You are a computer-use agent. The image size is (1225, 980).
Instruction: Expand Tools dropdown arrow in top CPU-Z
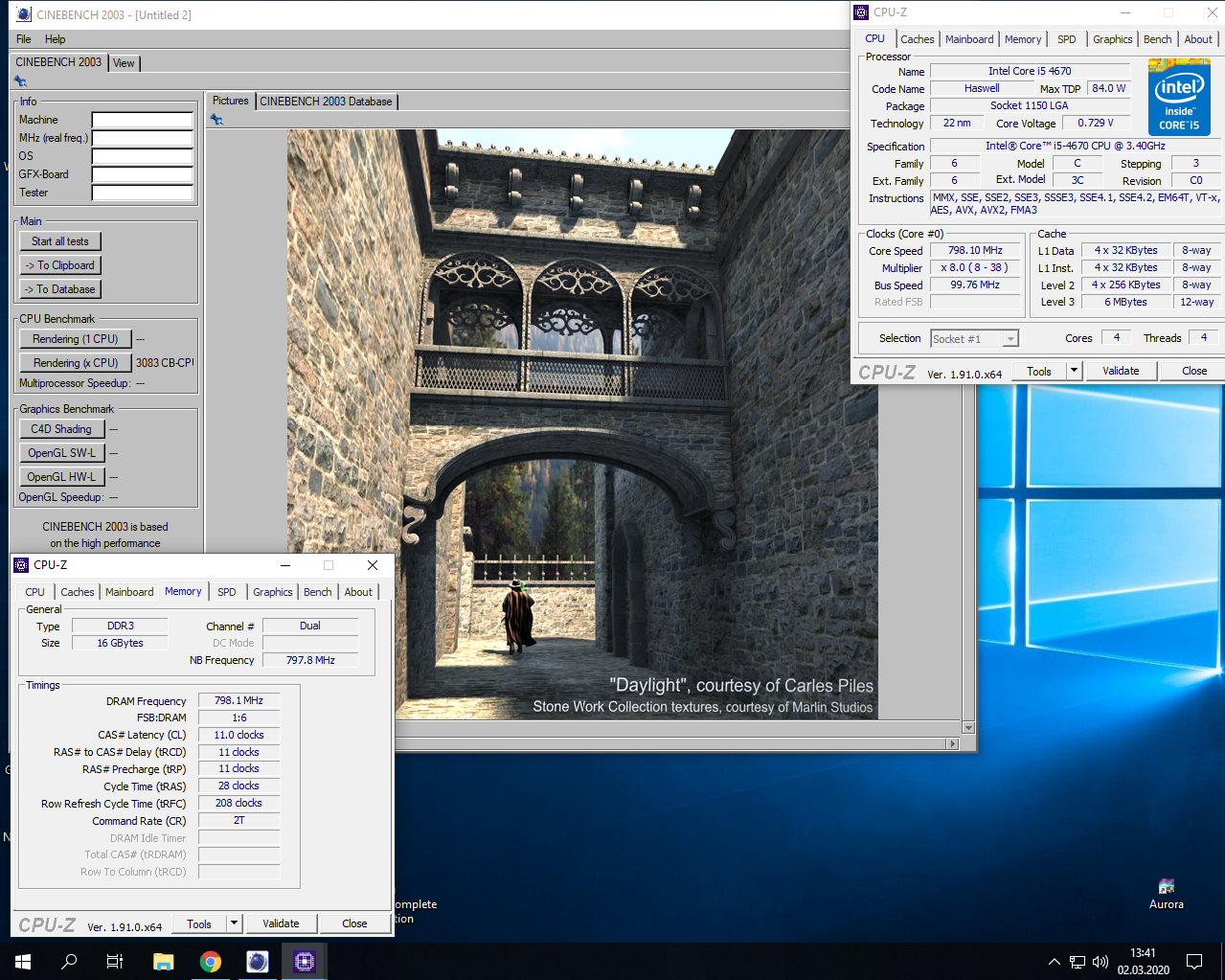[1074, 371]
